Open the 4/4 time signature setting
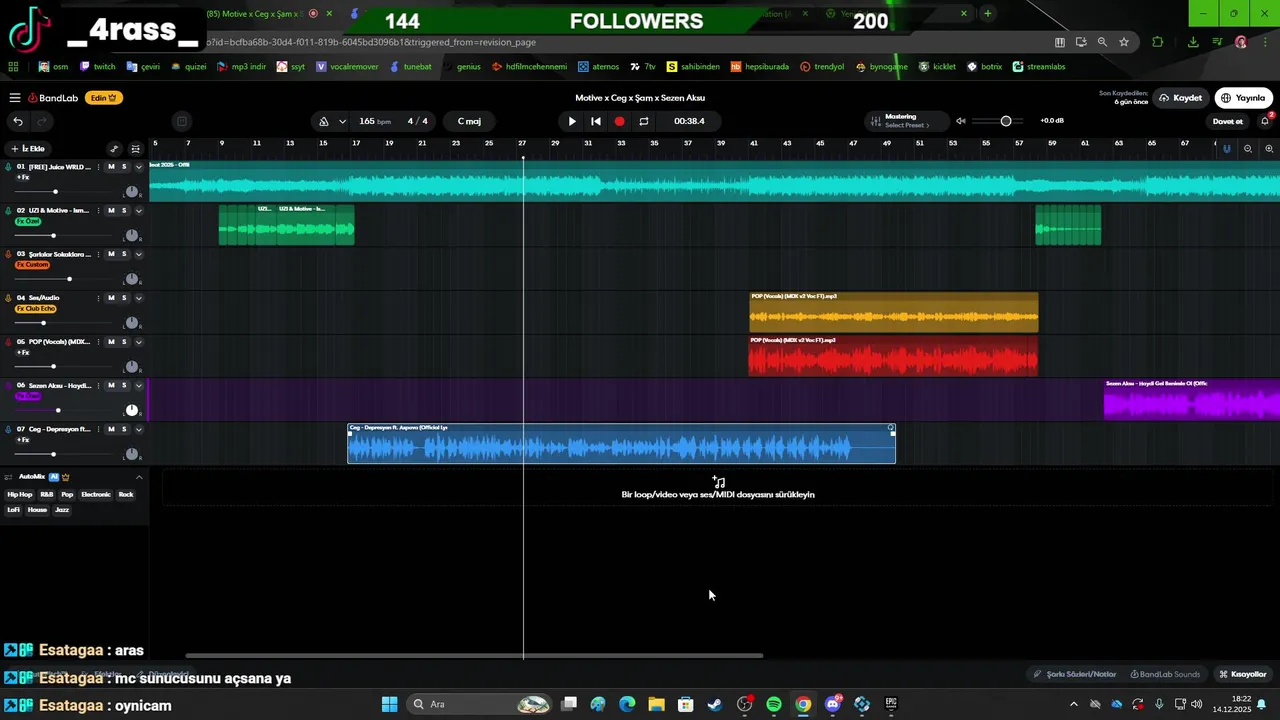Viewport: 1280px width, 720px height. (418, 121)
